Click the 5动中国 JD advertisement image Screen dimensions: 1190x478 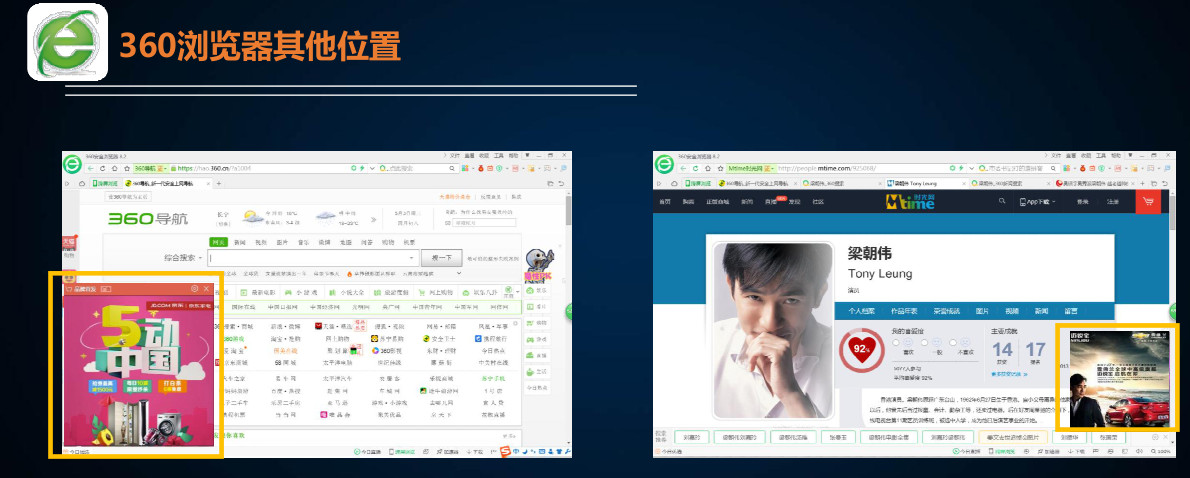pyautogui.click(x=137, y=372)
